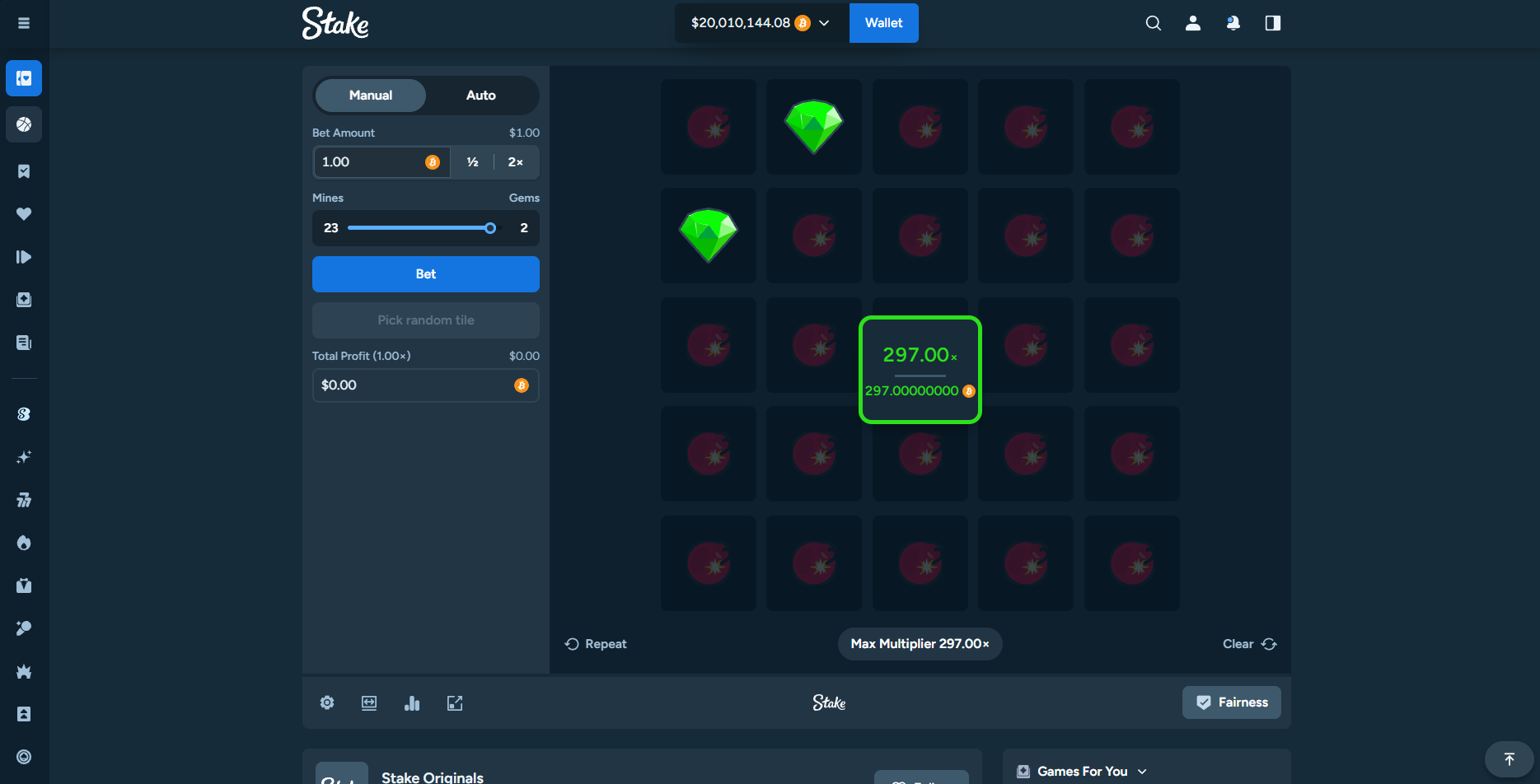Screen dimensions: 1540x784
Task: Open the bookmark icon in the sidebar
Action: 24,171
